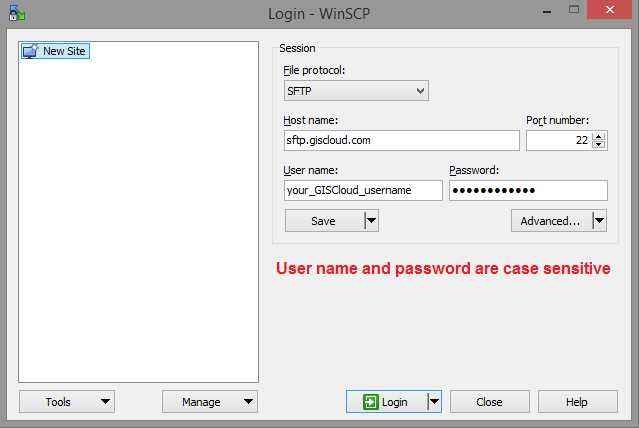The width and height of the screenshot is (639, 428).
Task: Click the Host name label
Action: pyautogui.click(x=311, y=120)
